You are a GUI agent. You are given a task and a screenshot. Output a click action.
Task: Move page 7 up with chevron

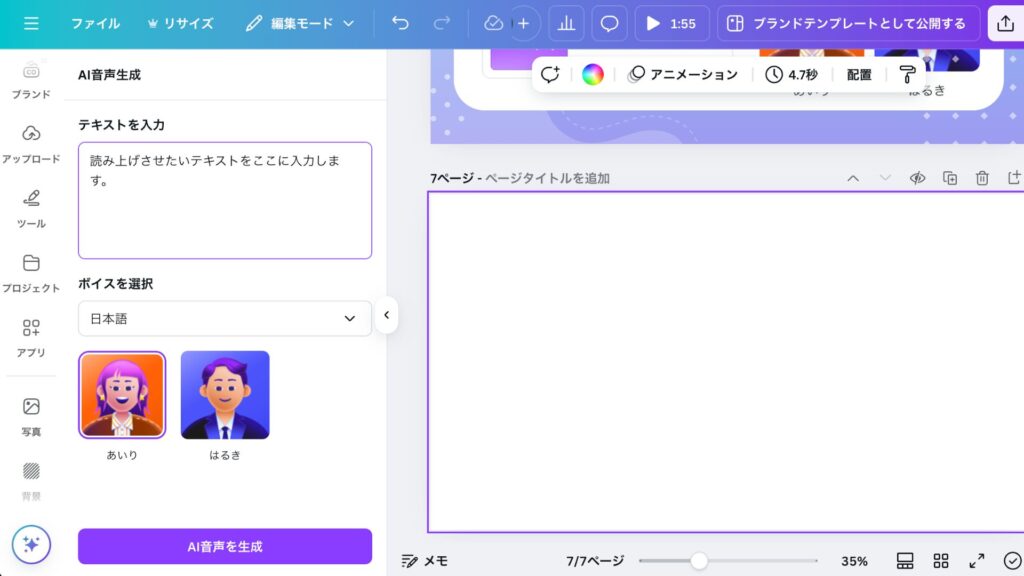click(x=853, y=178)
